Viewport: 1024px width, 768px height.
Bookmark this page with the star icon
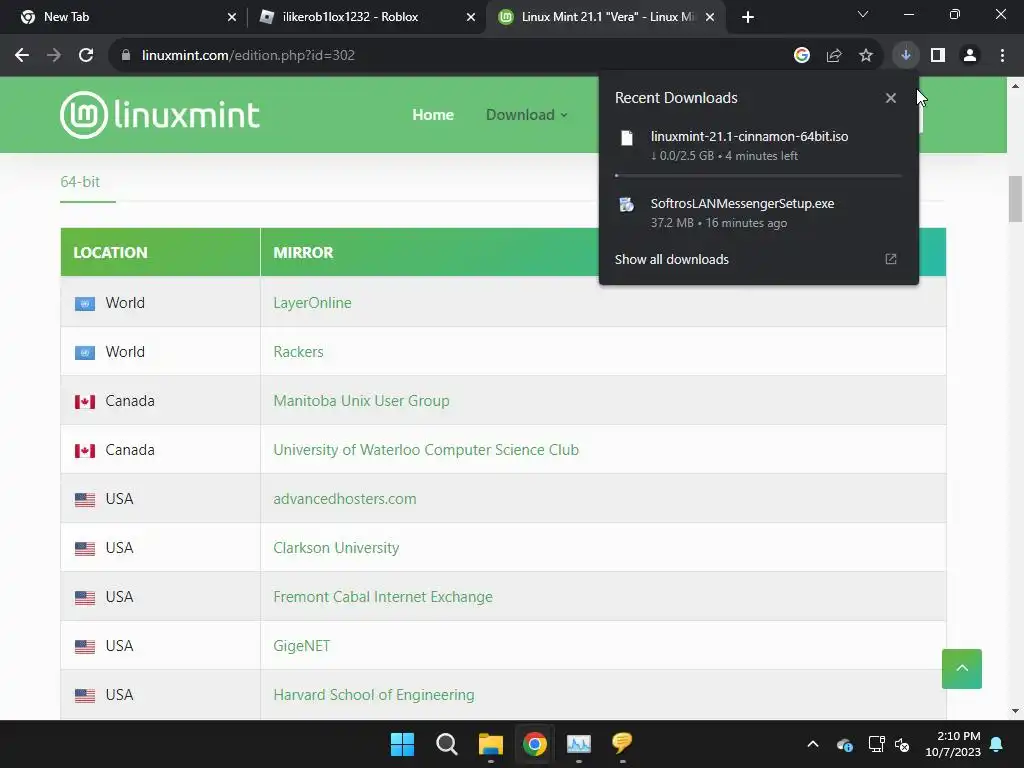pos(866,56)
